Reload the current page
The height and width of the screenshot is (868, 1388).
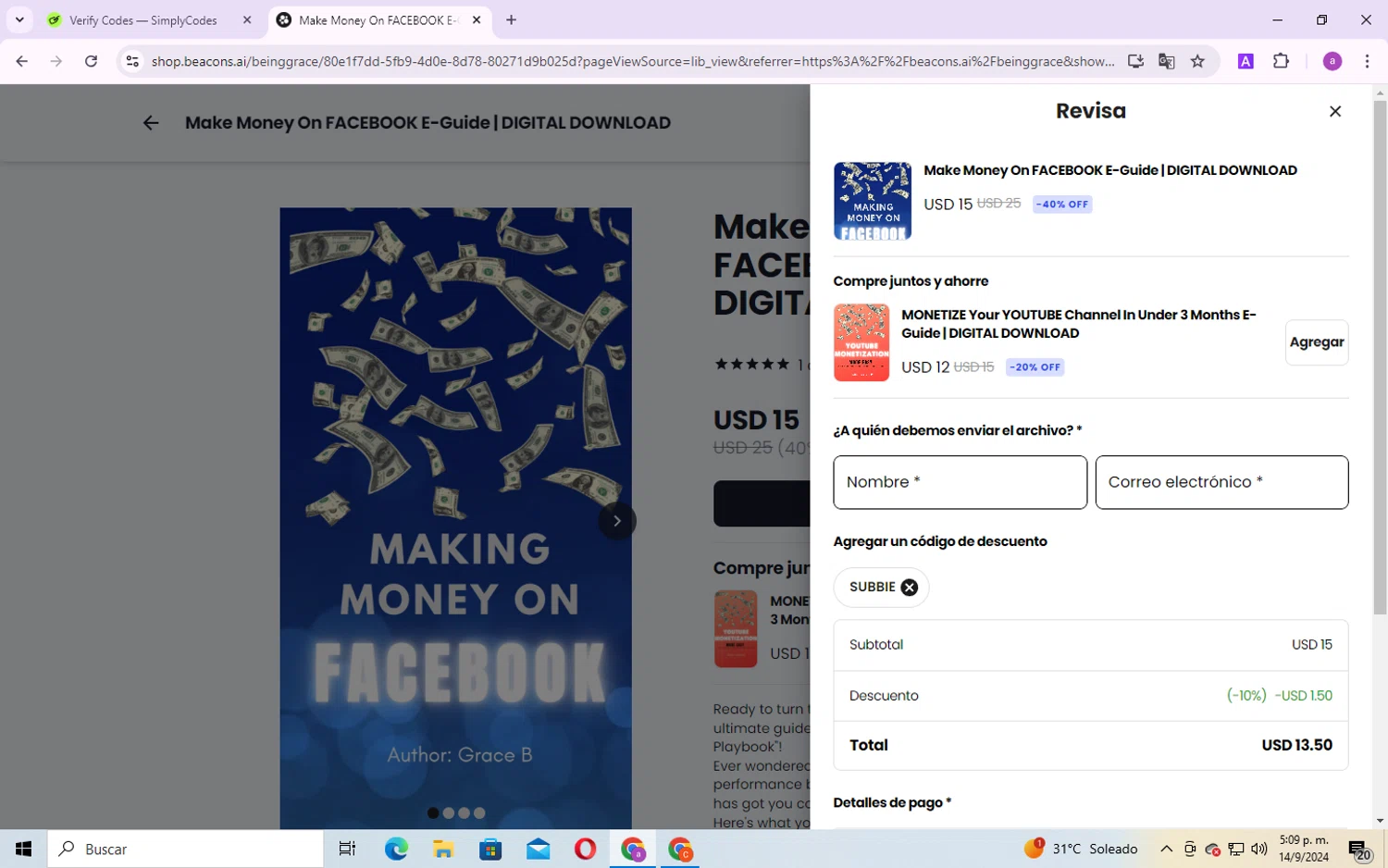(x=91, y=61)
